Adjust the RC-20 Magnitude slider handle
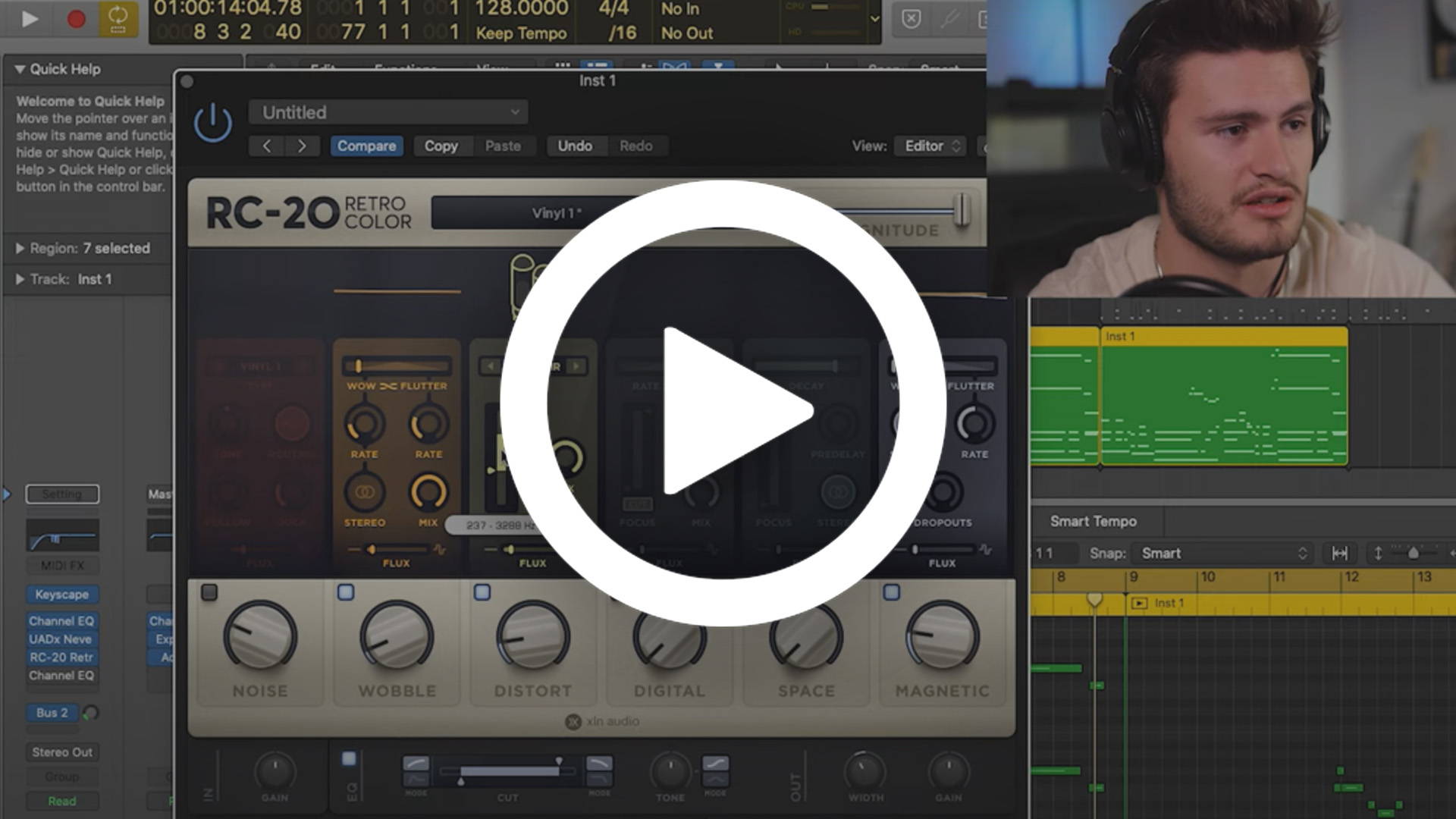The height and width of the screenshot is (819, 1456). (x=962, y=209)
